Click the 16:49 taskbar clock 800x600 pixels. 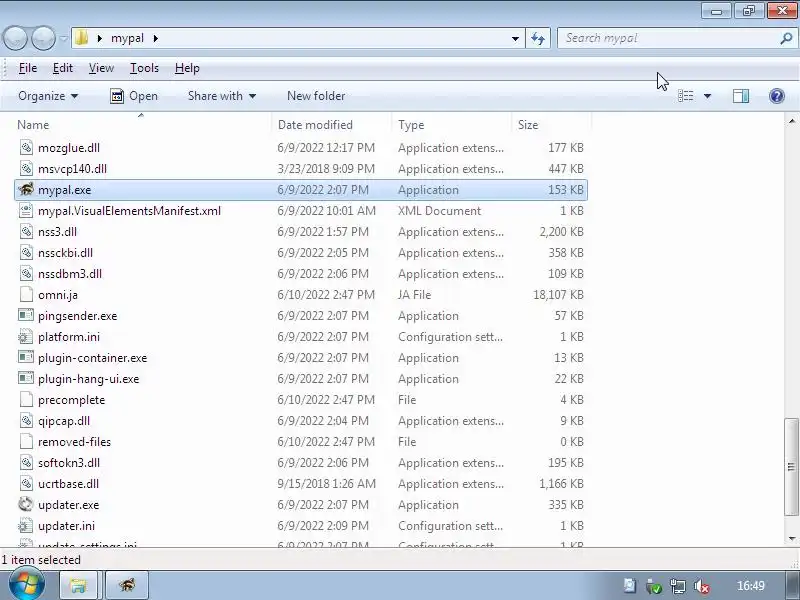pos(751,586)
